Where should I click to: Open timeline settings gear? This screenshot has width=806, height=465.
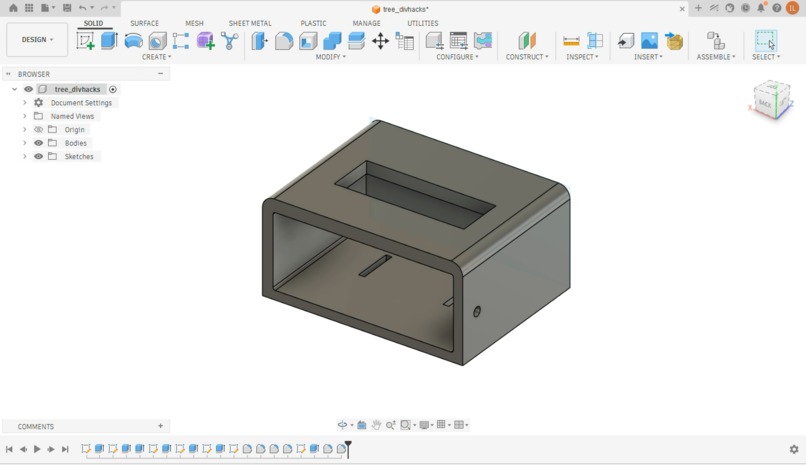point(794,449)
